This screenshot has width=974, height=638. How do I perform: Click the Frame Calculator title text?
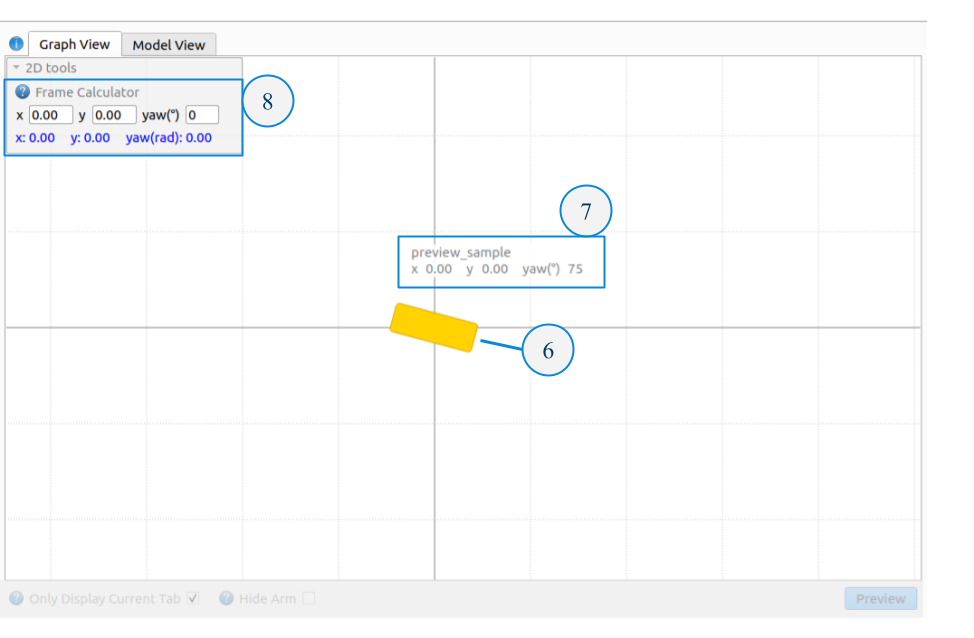pyautogui.click(x=87, y=92)
